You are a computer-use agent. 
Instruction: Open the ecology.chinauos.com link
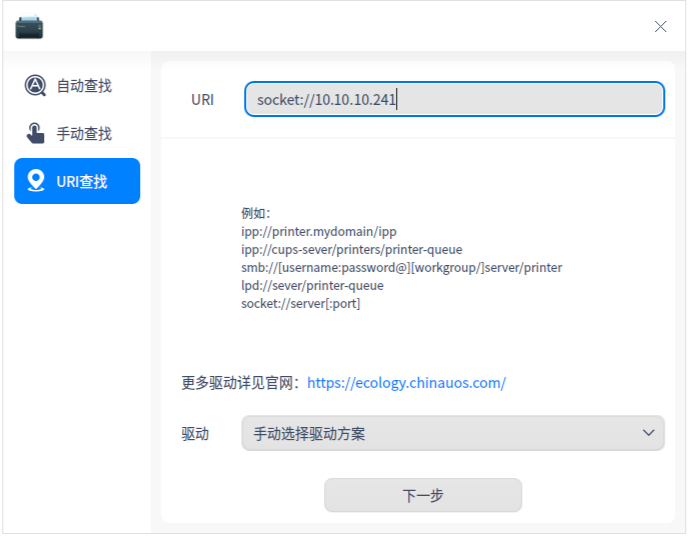pyautogui.click(x=406, y=383)
